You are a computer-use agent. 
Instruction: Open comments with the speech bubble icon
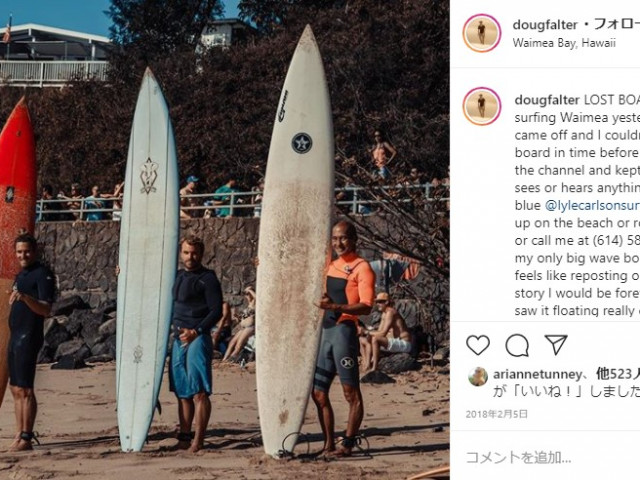pos(517,346)
